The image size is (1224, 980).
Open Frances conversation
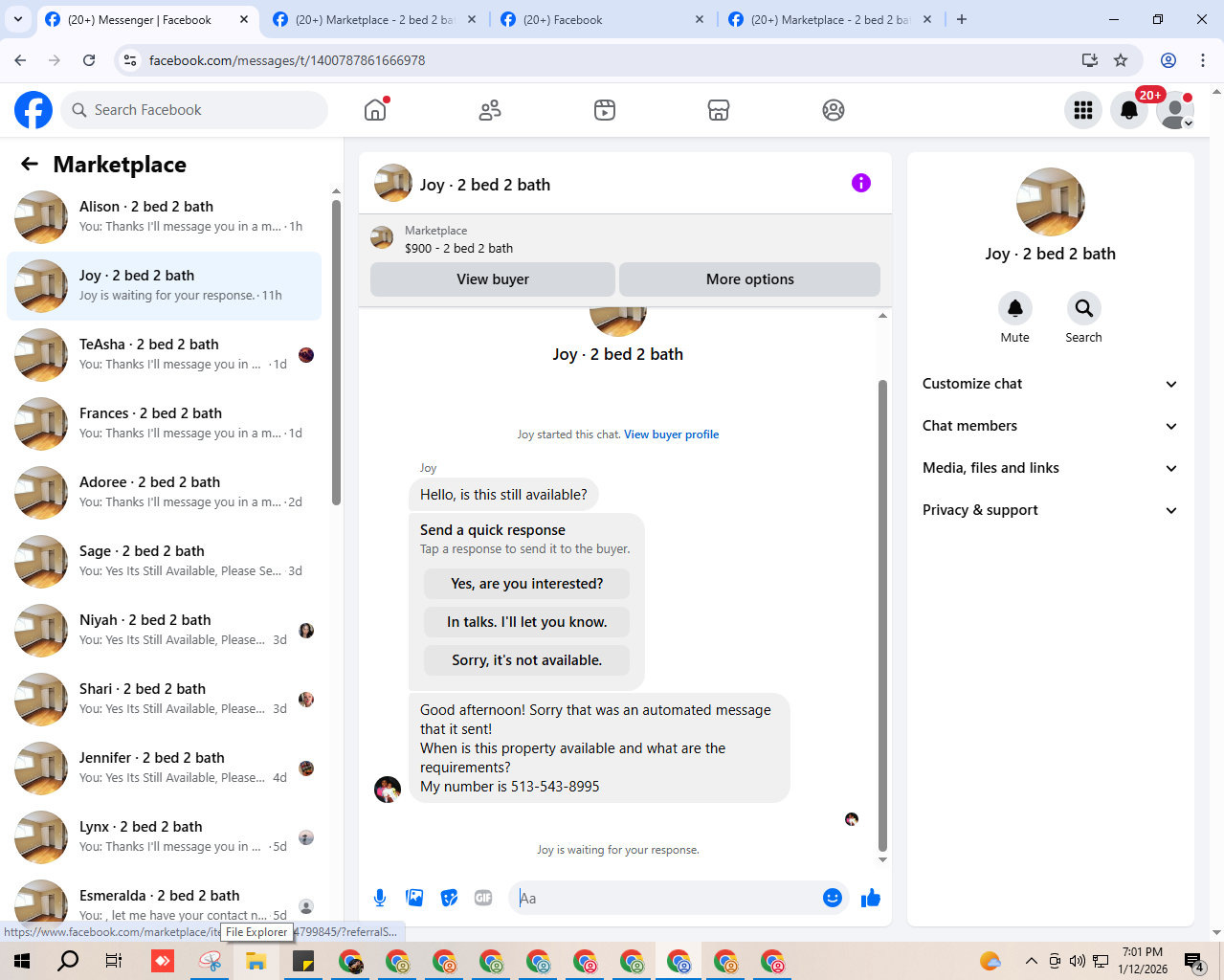point(165,424)
